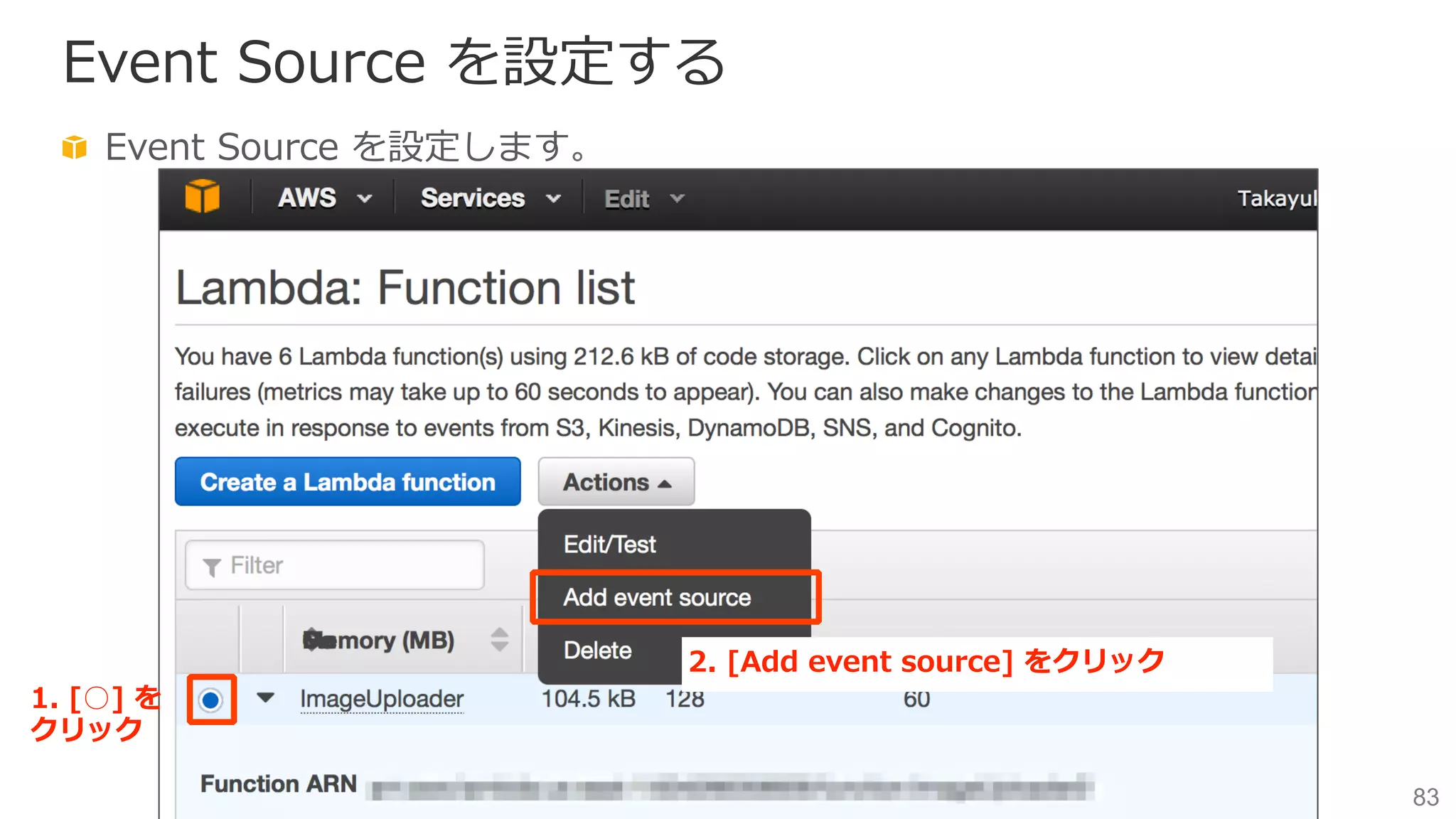1456x819 pixels.
Task: Click the Memory (MB) column header
Action: 378,640
